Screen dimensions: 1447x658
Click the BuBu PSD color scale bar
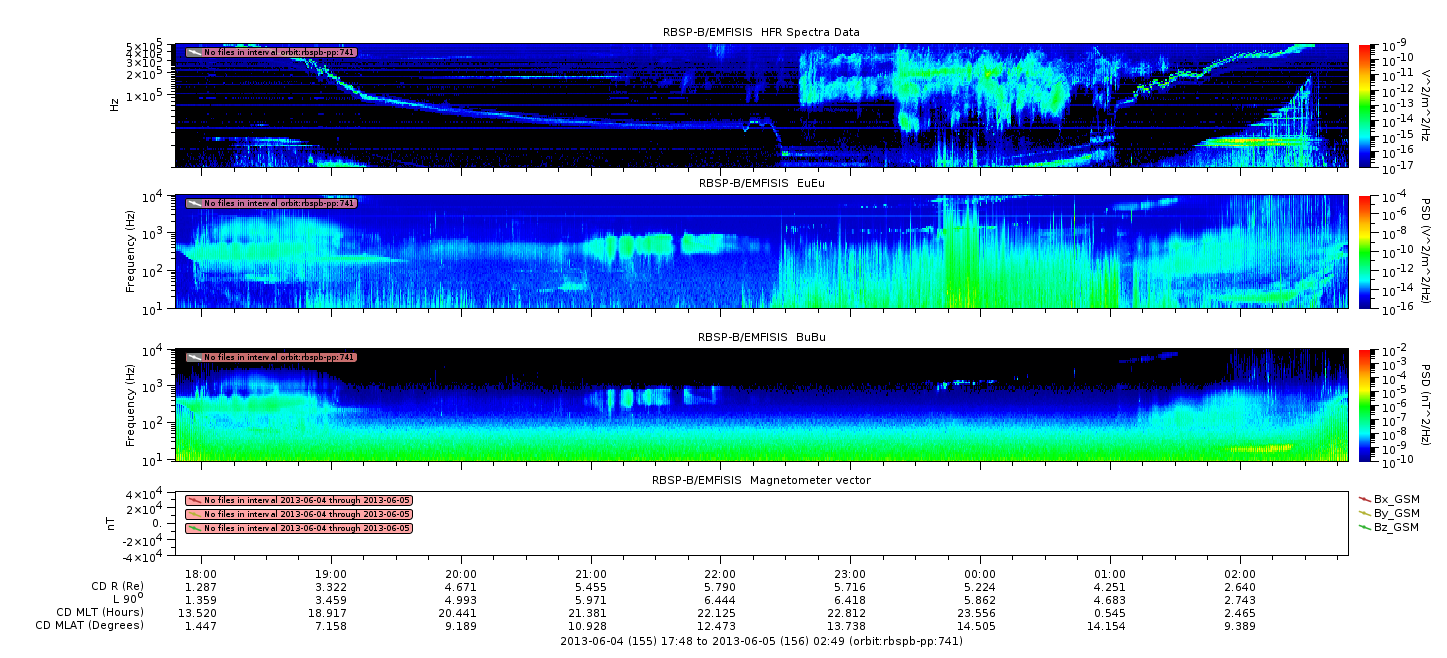pyautogui.click(x=1364, y=405)
